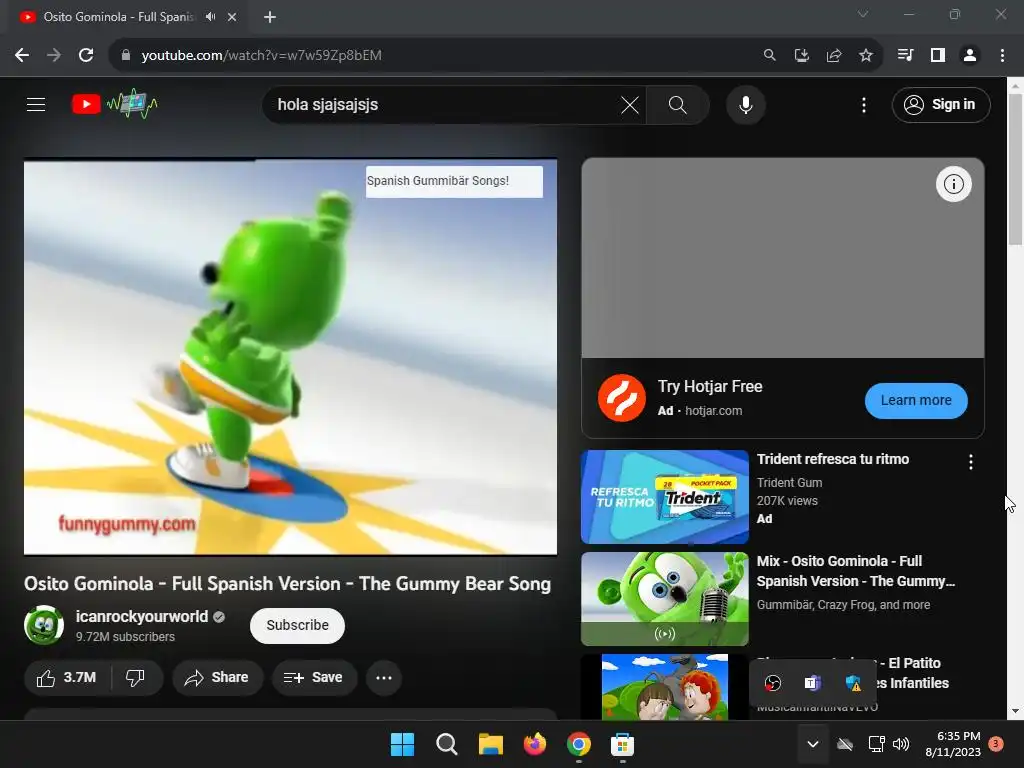
Task: Open the Windows Start menu
Action: coord(402,744)
